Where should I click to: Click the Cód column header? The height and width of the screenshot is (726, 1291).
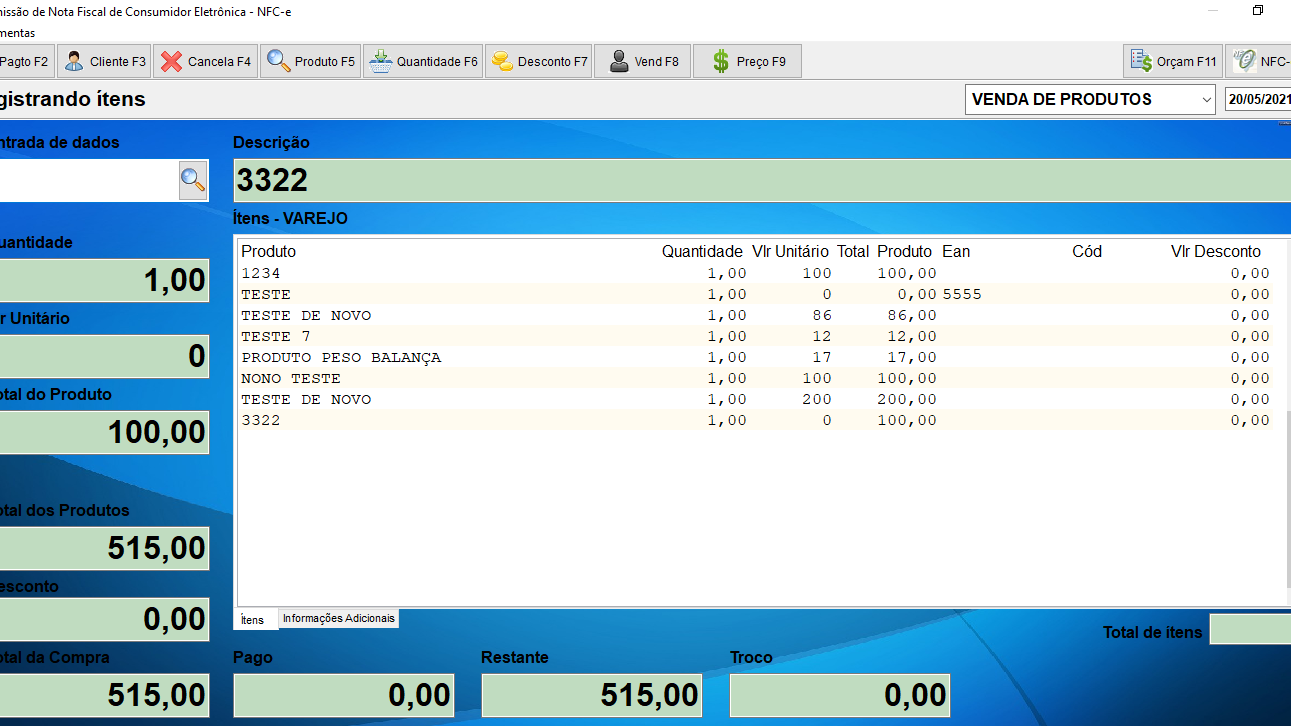tap(1087, 251)
